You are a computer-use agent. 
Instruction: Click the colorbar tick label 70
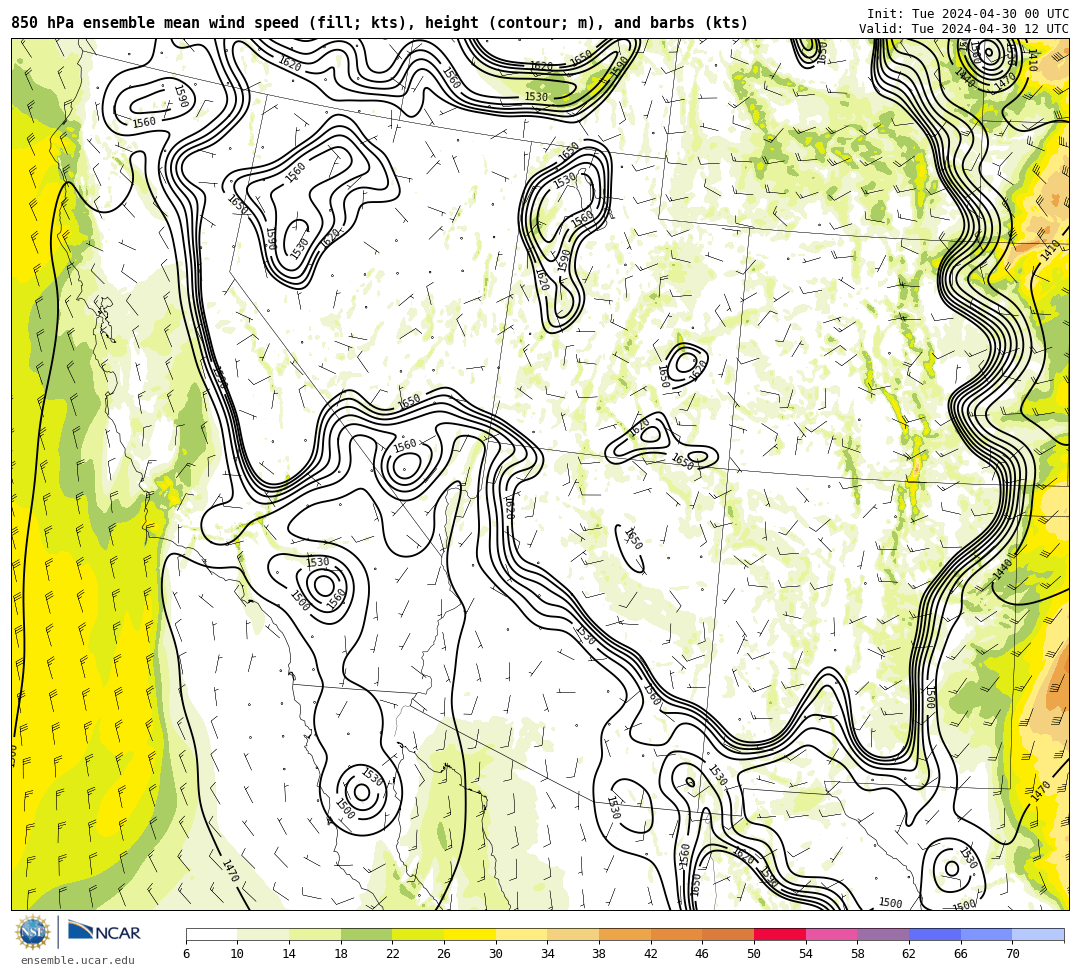click(1012, 954)
